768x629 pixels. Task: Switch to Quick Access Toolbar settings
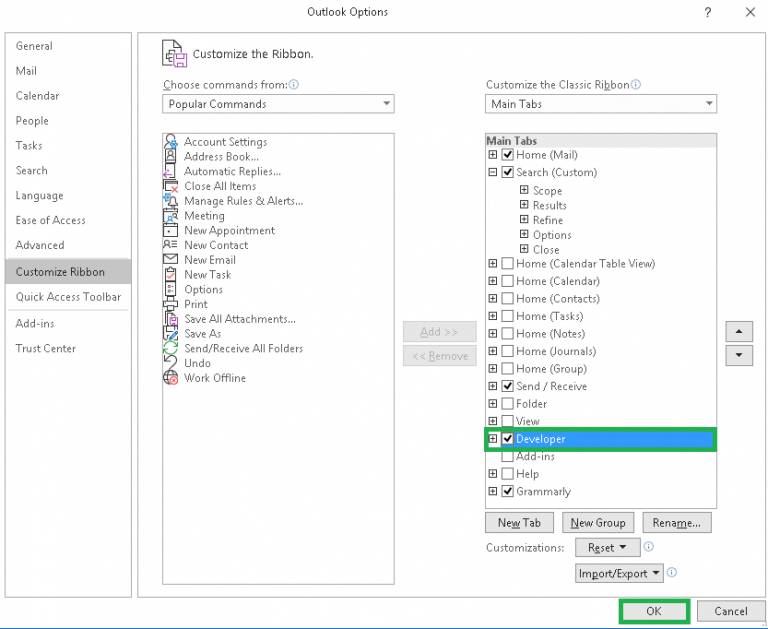[x=68, y=297]
